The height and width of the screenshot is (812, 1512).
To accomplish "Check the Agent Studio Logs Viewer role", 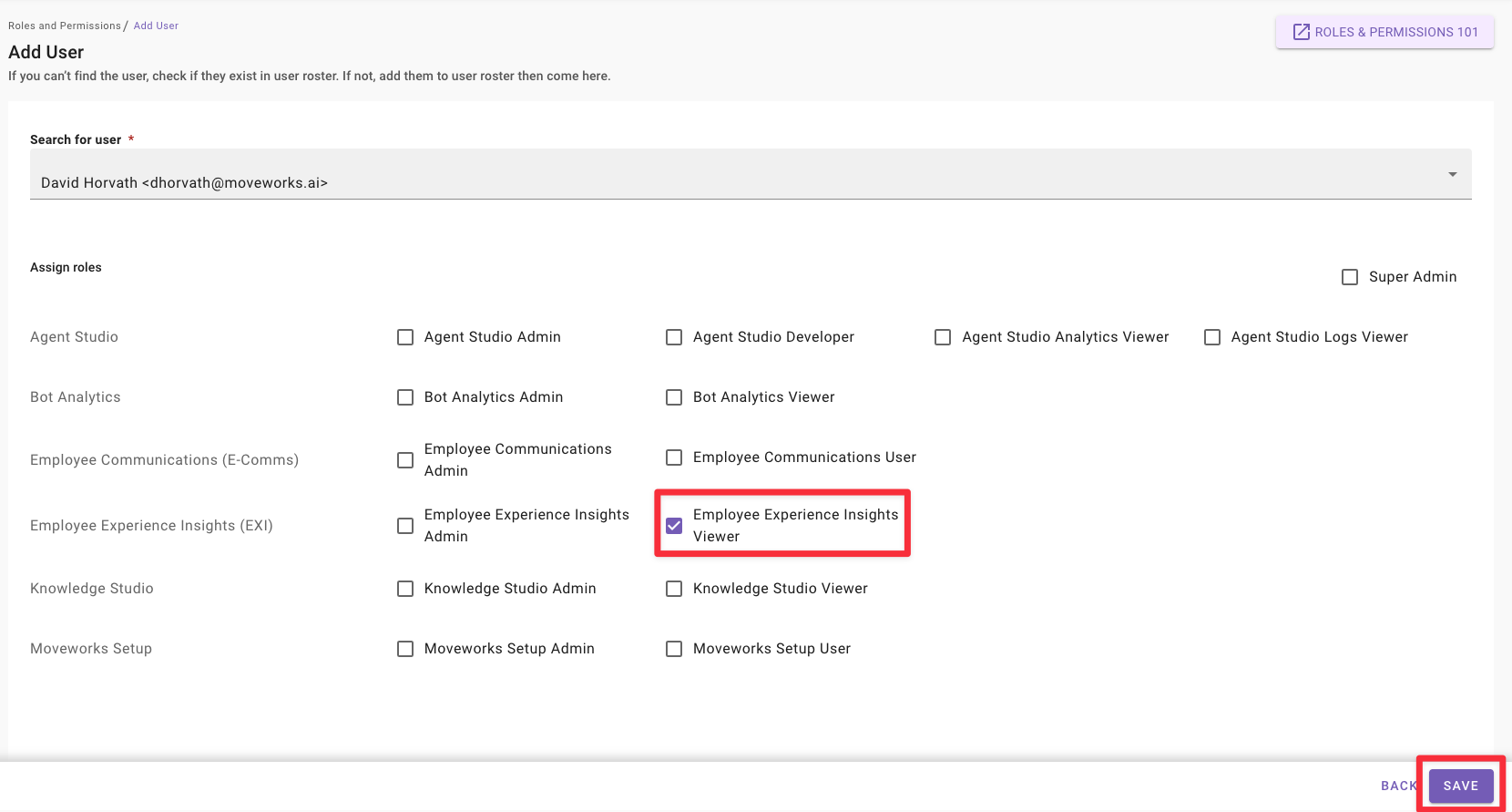I will click(x=1212, y=337).
